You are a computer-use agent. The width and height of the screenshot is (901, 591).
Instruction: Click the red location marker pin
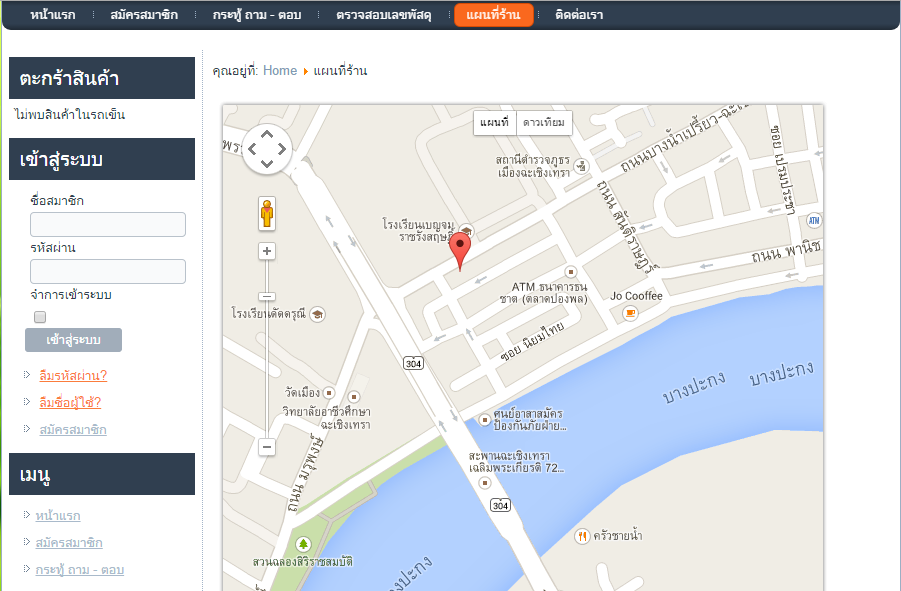click(x=460, y=251)
